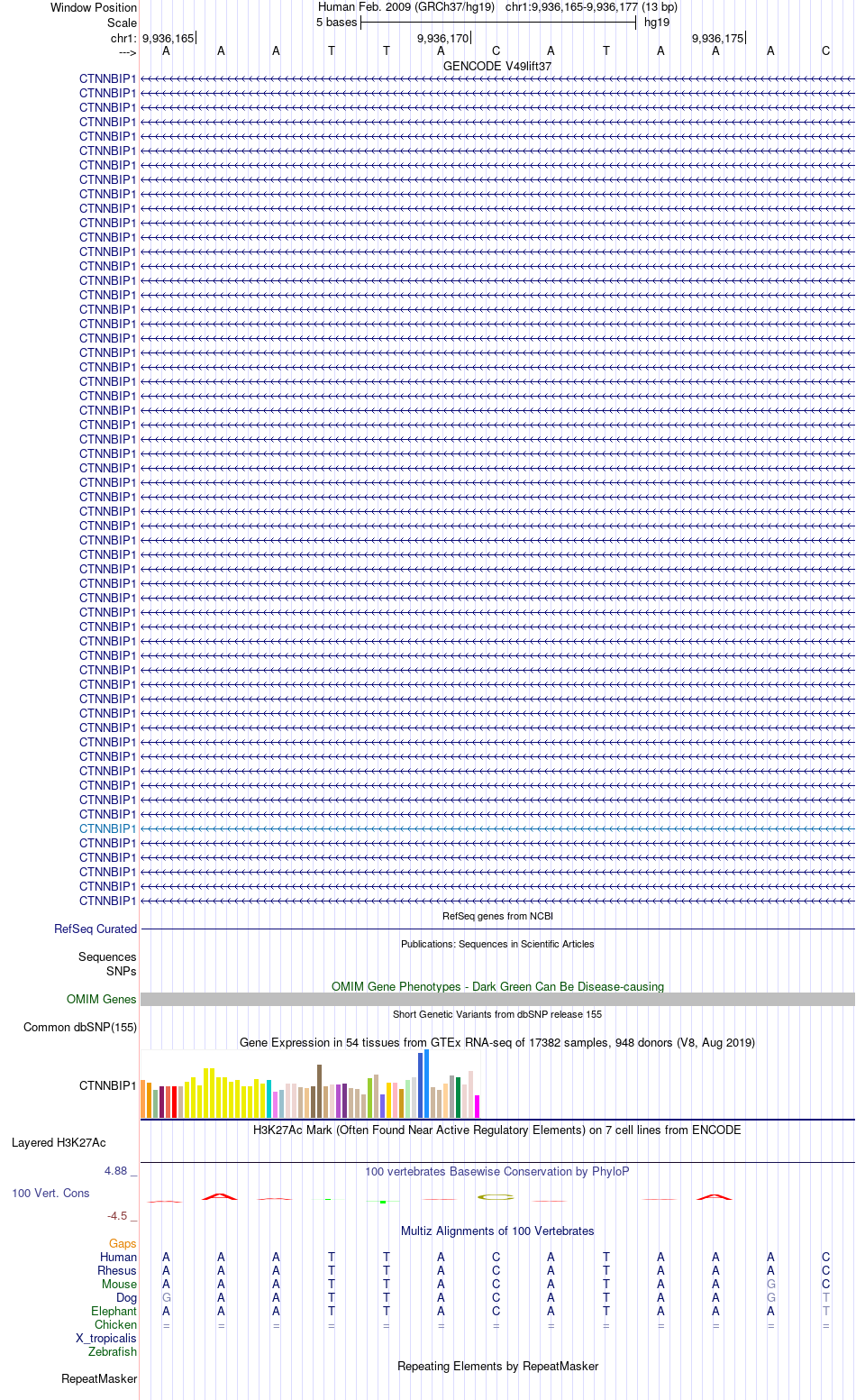The image size is (856, 1400).
Task: Open 100 vertebrates Basewise Conservation by PhyloP
Action: (497, 1171)
